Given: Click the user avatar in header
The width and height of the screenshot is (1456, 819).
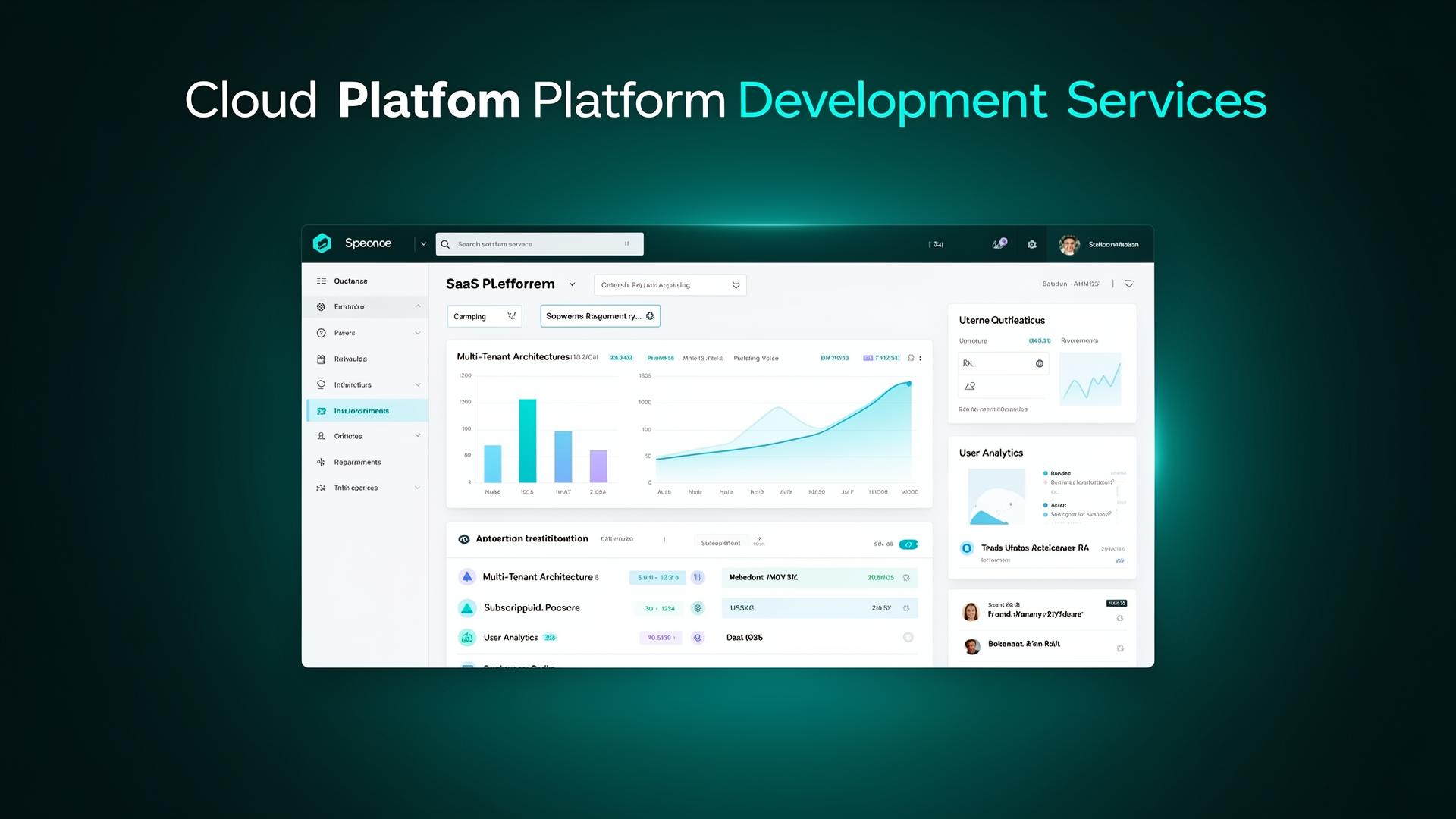Looking at the screenshot, I should tap(1069, 244).
